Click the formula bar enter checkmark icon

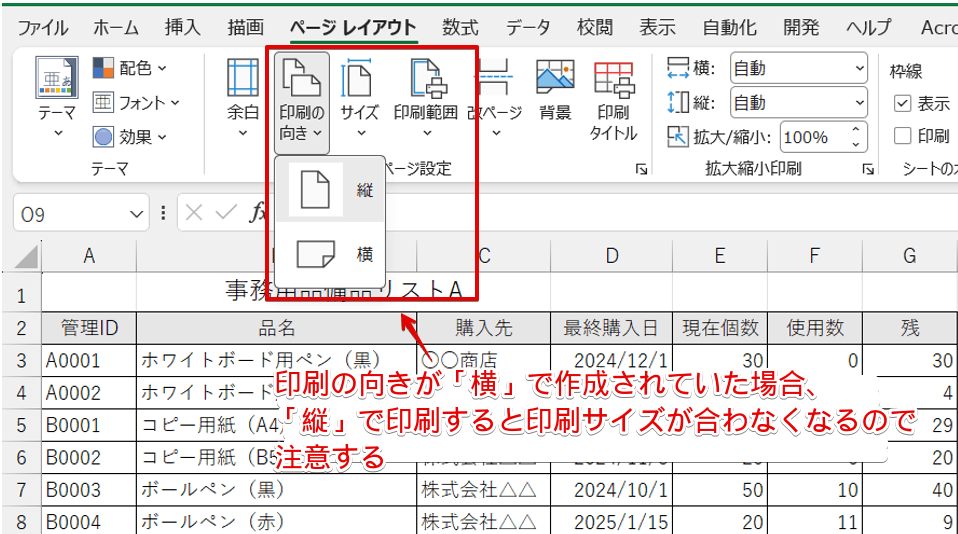point(226,213)
